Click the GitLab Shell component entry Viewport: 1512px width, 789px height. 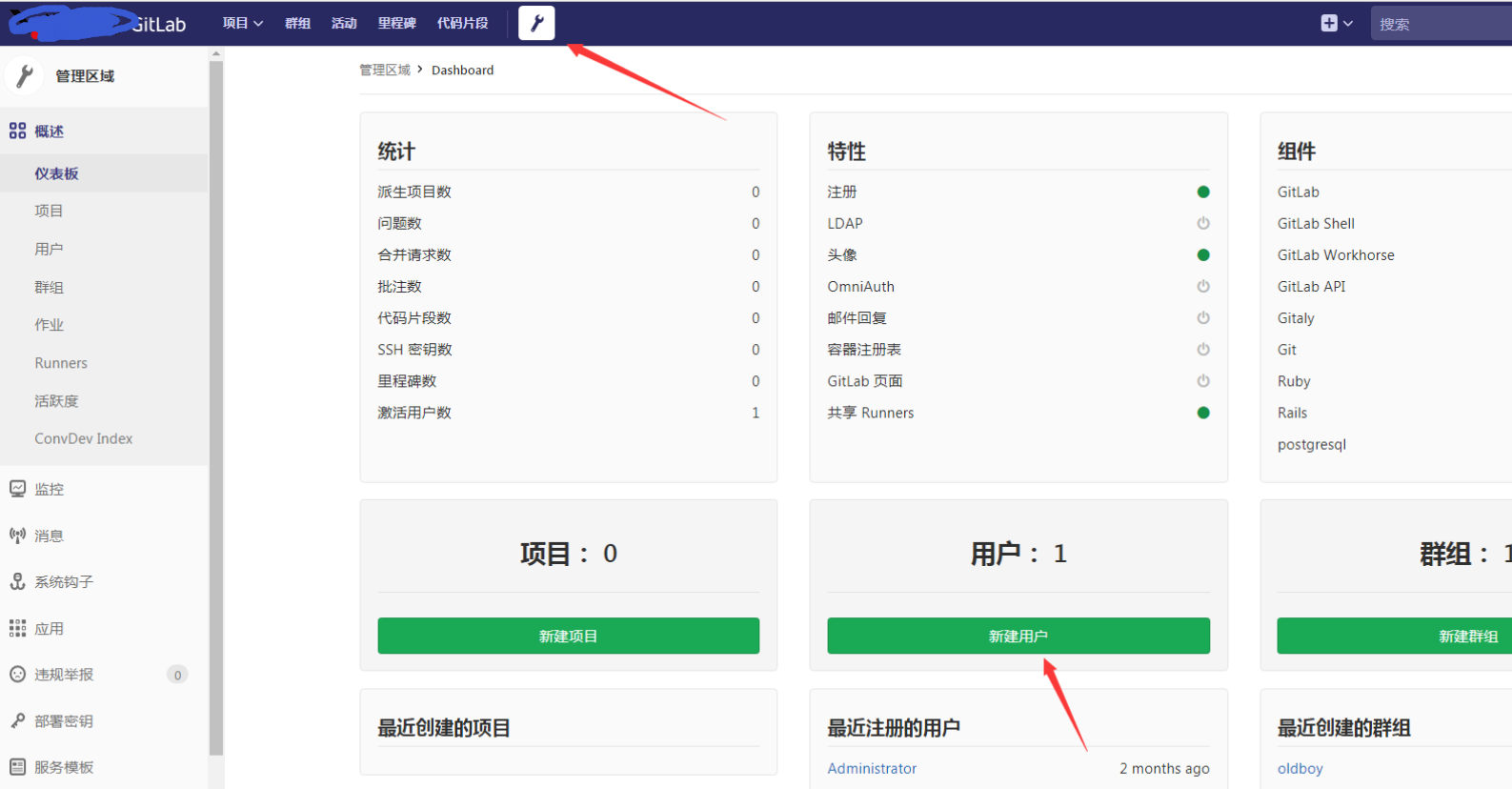click(1316, 223)
